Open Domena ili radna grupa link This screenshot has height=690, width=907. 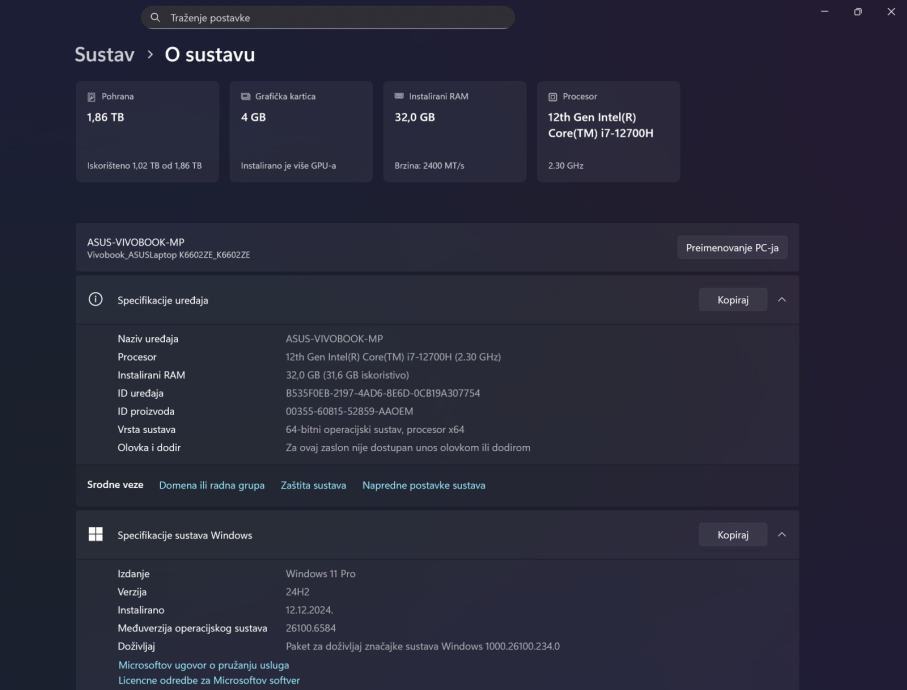click(212, 485)
